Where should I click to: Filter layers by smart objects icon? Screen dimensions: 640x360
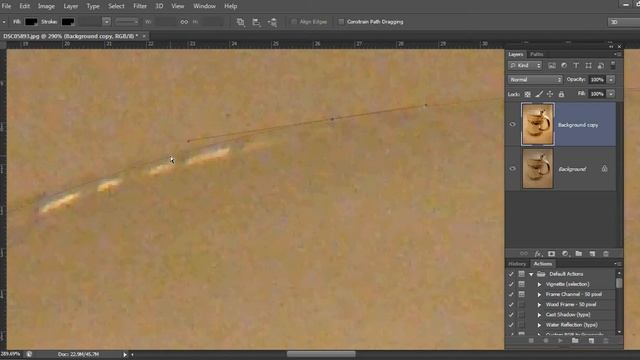pyautogui.click(x=600, y=66)
